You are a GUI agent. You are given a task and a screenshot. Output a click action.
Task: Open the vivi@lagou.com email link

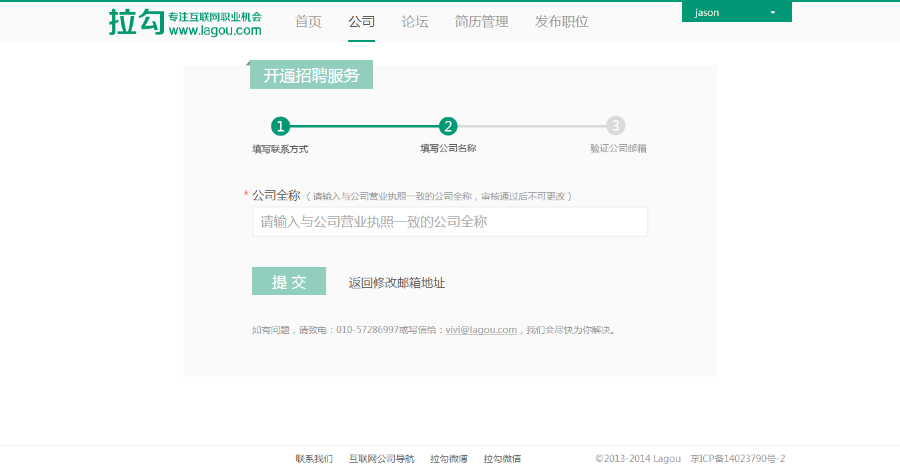pos(481,330)
